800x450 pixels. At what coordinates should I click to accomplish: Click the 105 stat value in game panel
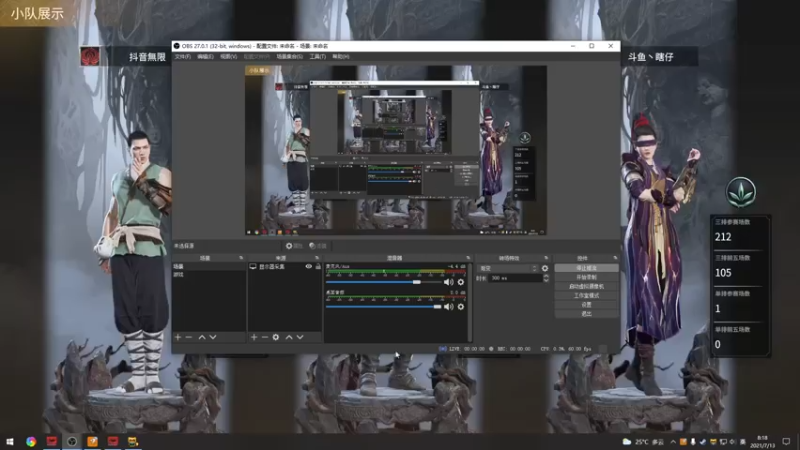[x=723, y=272]
